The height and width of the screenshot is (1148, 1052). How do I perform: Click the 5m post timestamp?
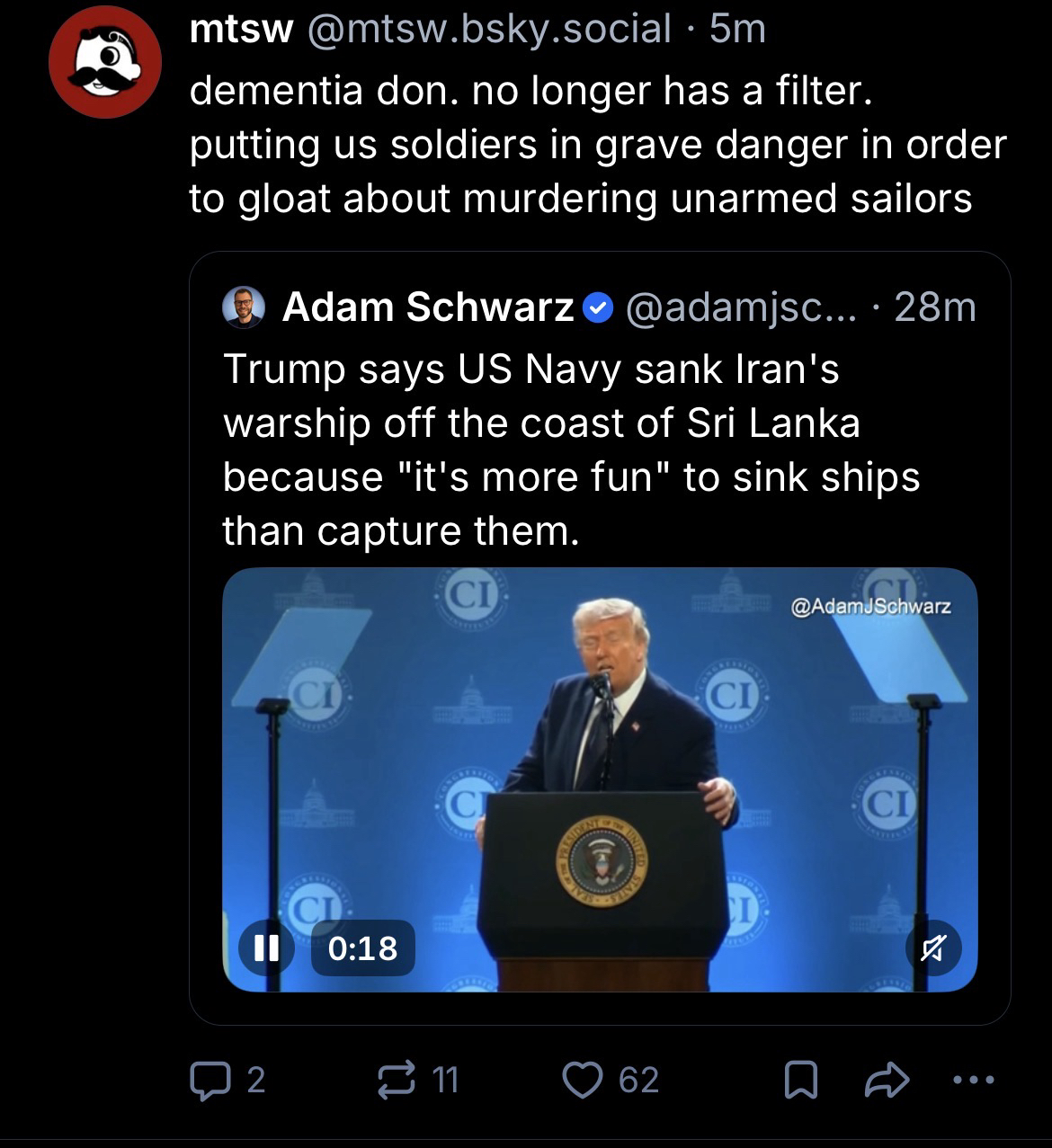(737, 30)
